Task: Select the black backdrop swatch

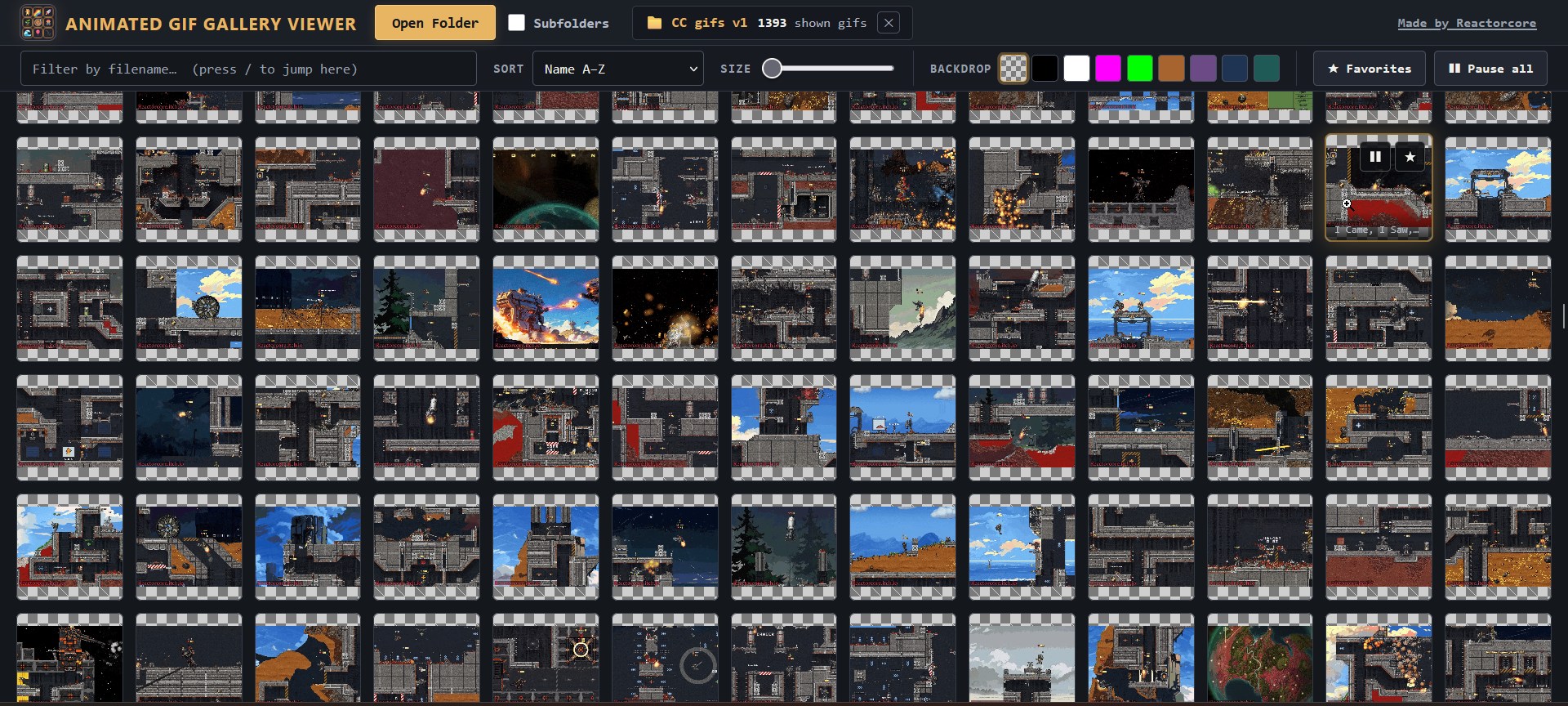Action: (x=1045, y=69)
